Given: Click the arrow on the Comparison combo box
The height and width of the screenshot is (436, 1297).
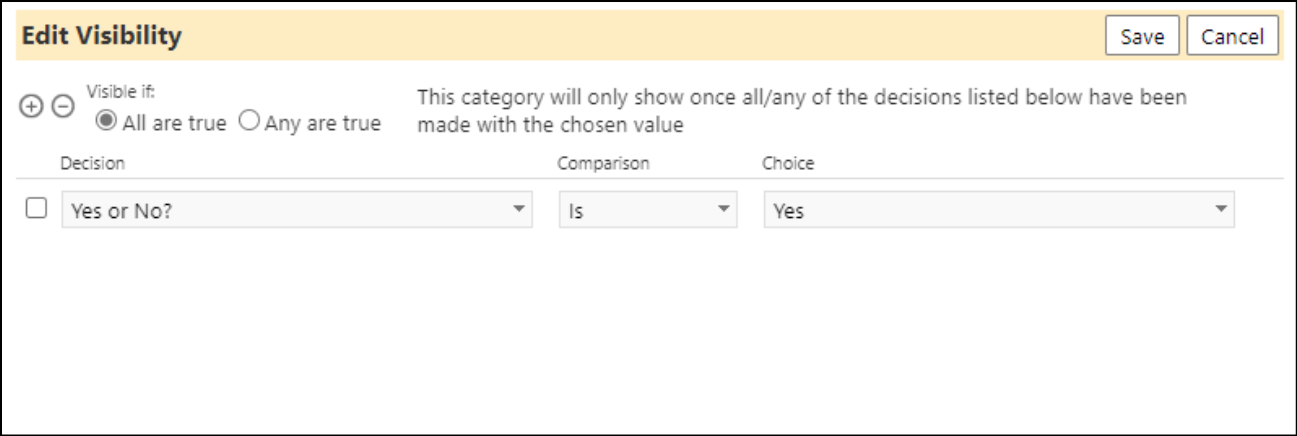Looking at the screenshot, I should (723, 210).
